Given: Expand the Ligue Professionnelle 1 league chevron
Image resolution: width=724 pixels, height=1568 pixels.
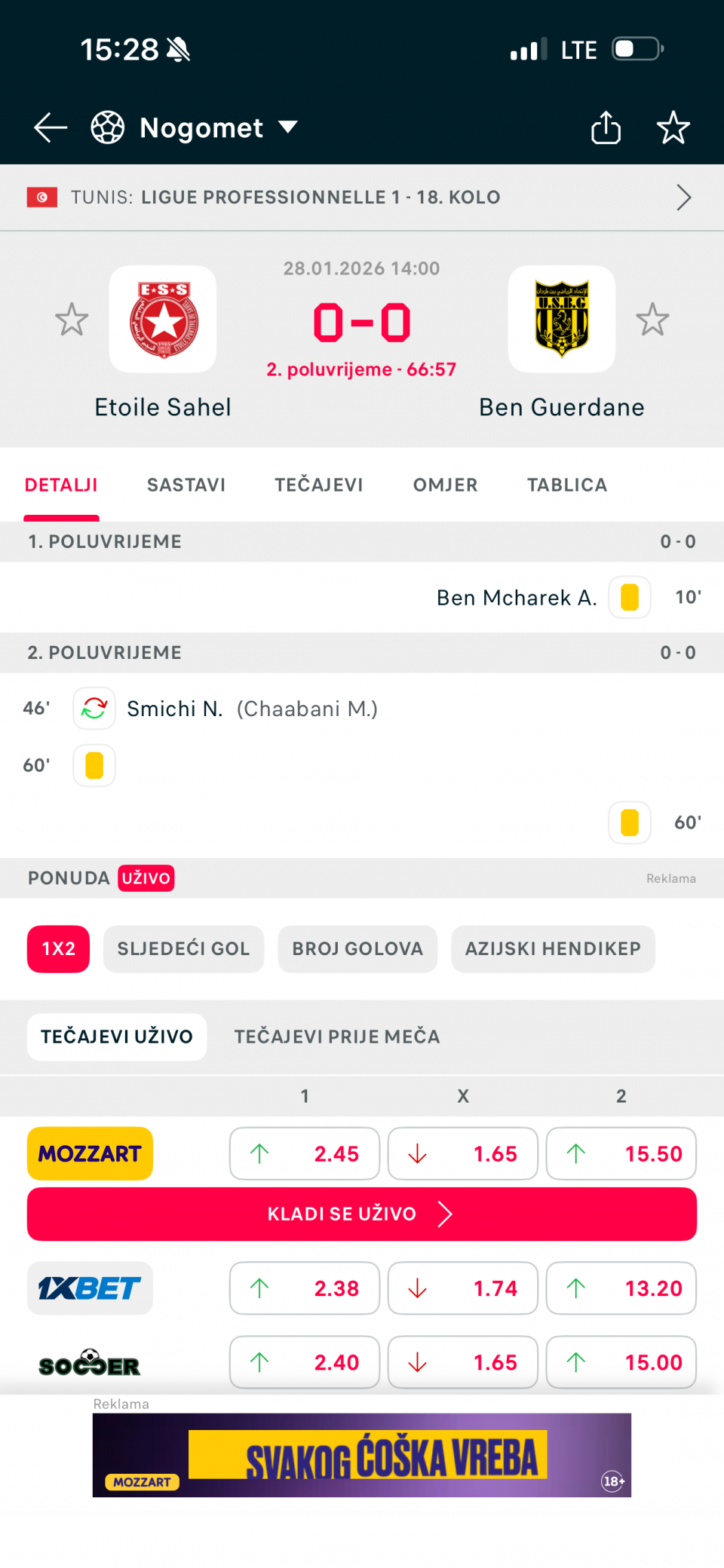Looking at the screenshot, I should tap(683, 198).
